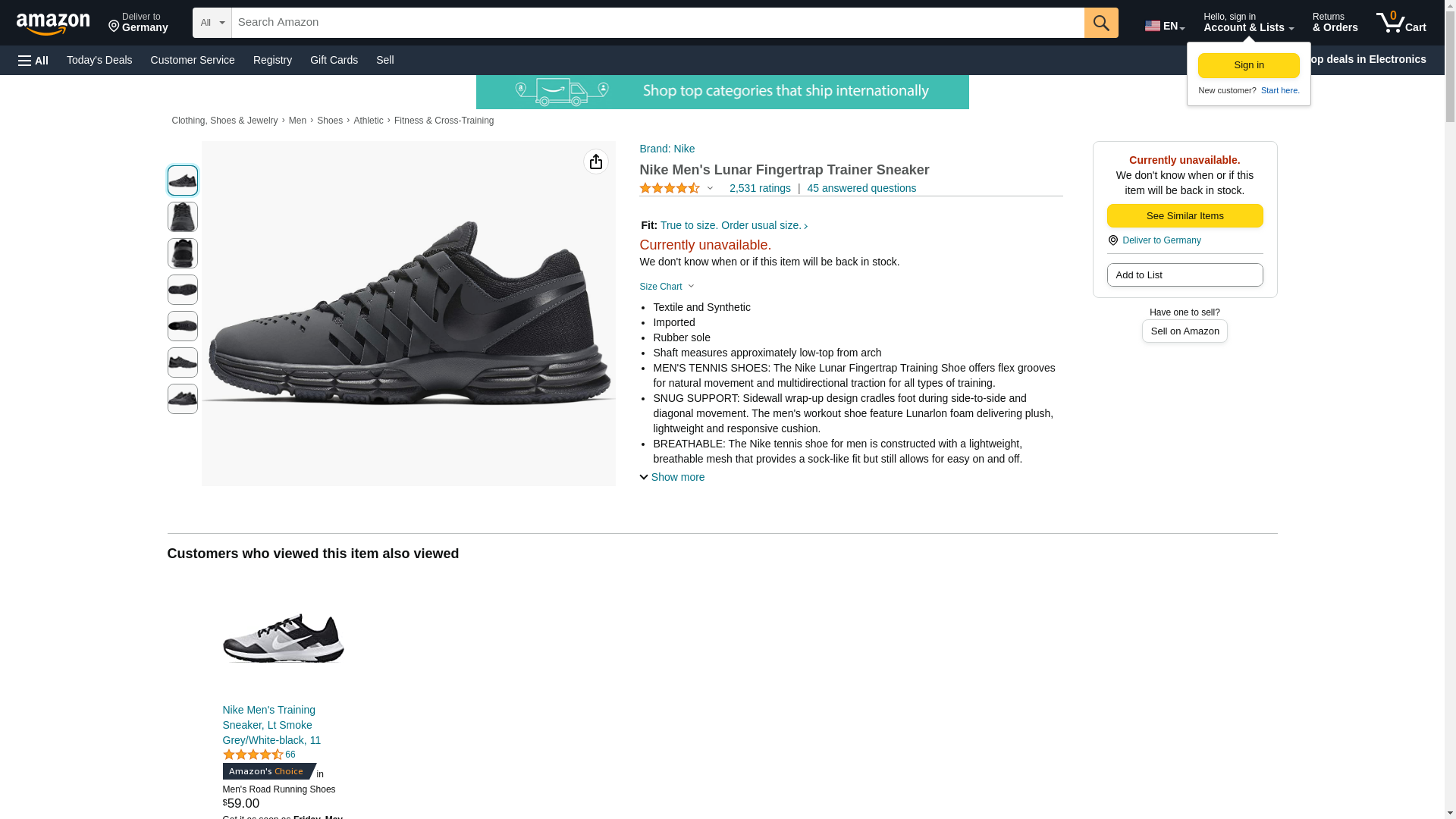
Task: Open Today's Deals
Action: 99,60
